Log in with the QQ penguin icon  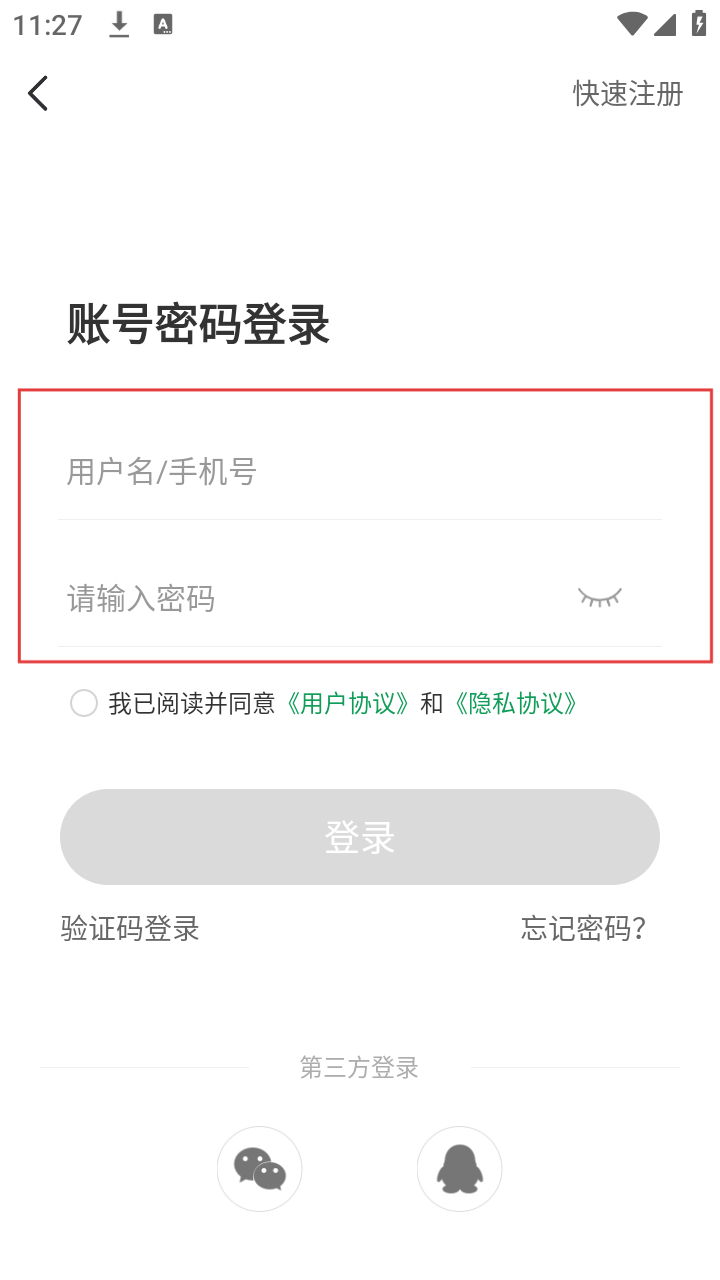(459, 1168)
